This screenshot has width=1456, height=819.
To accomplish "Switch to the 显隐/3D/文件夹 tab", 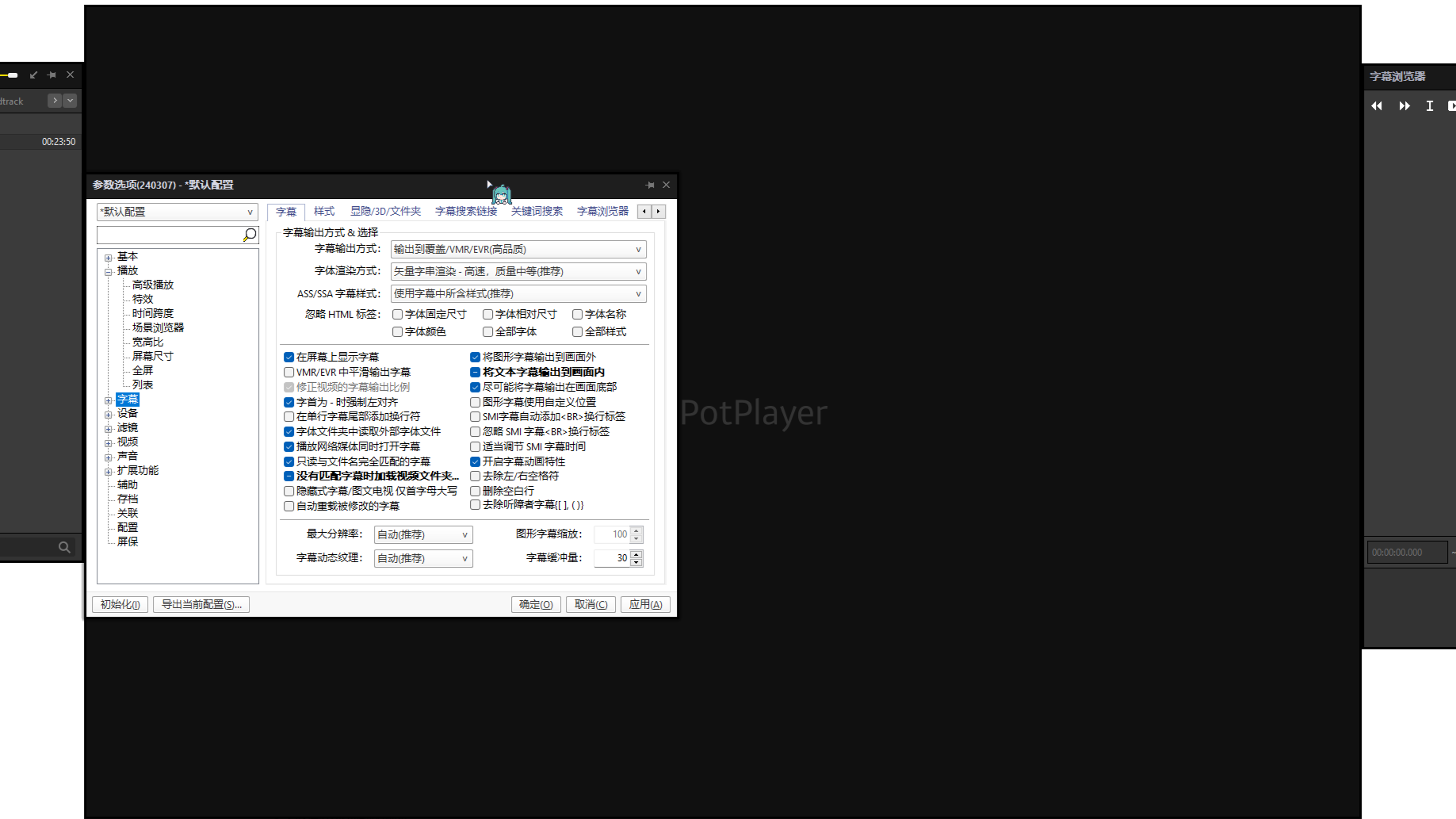I will coord(385,211).
